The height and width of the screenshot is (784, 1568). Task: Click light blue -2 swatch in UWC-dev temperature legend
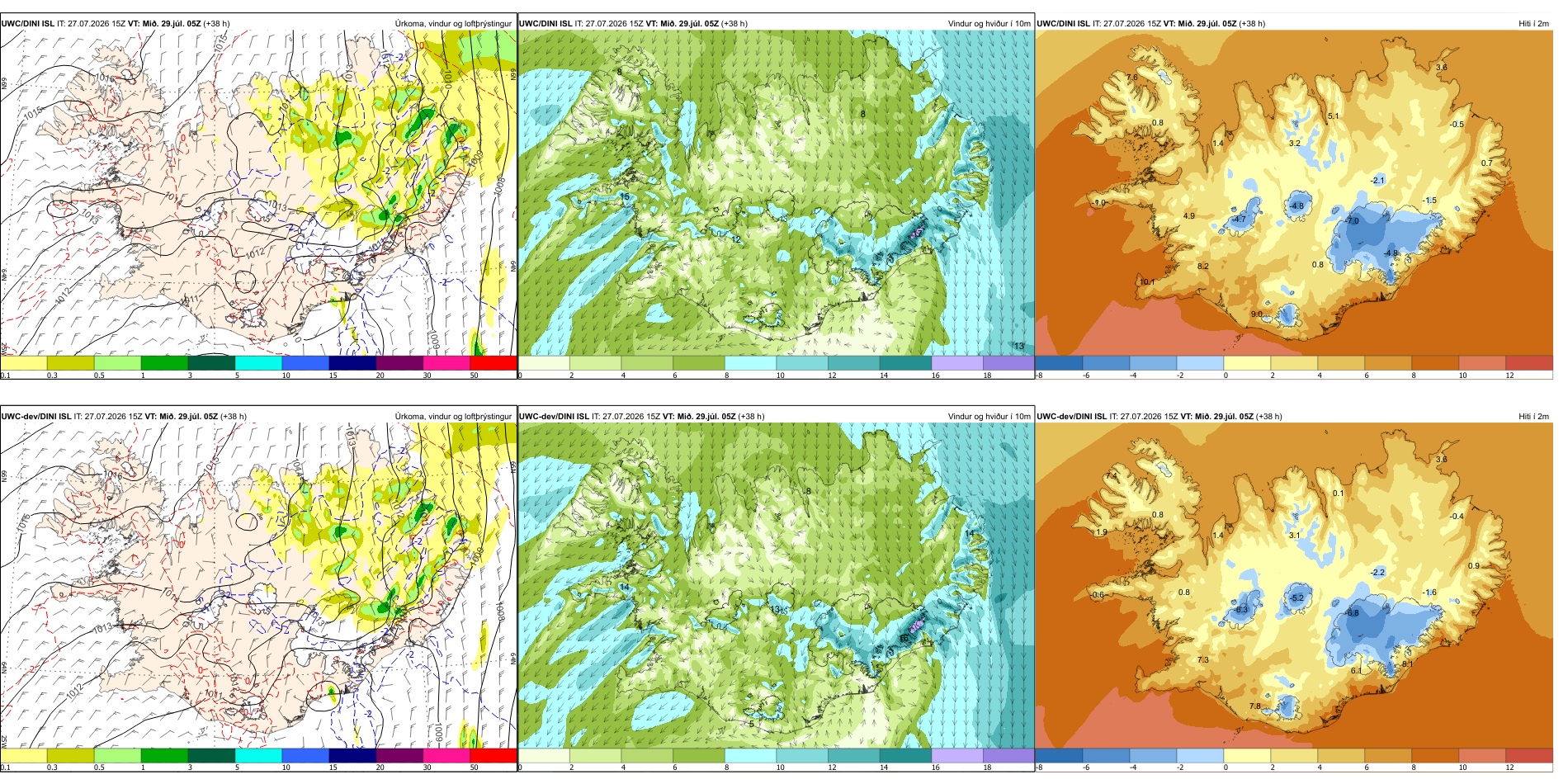click(x=1200, y=755)
